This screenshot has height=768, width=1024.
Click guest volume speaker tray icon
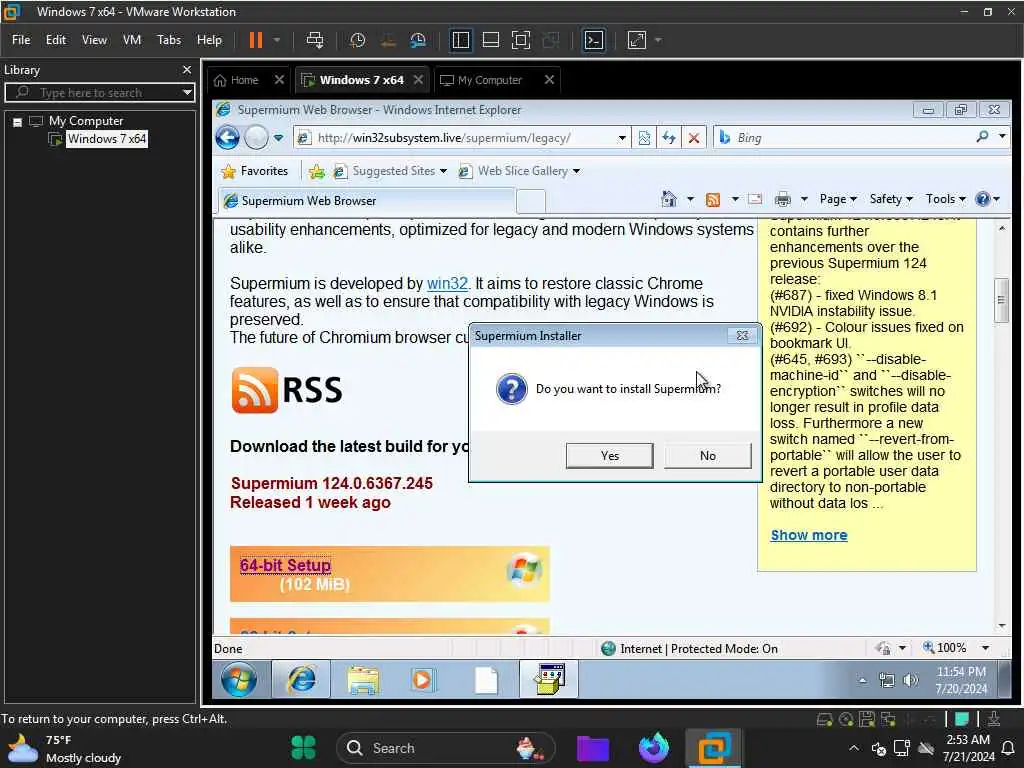click(x=910, y=680)
